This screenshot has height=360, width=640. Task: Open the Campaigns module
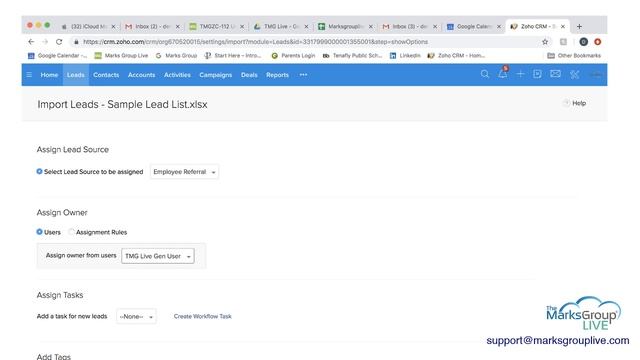click(216, 75)
